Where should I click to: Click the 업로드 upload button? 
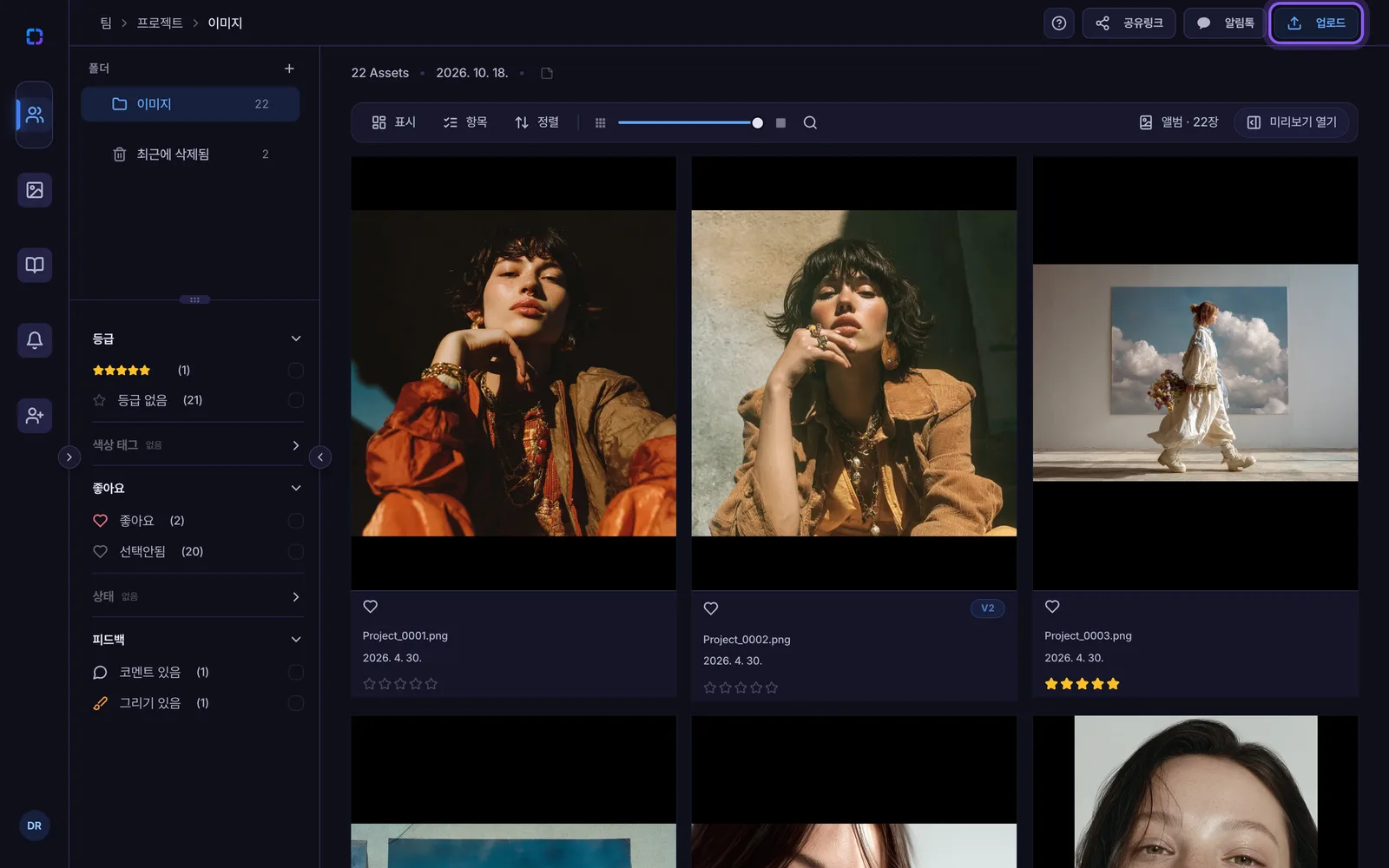click(x=1316, y=23)
